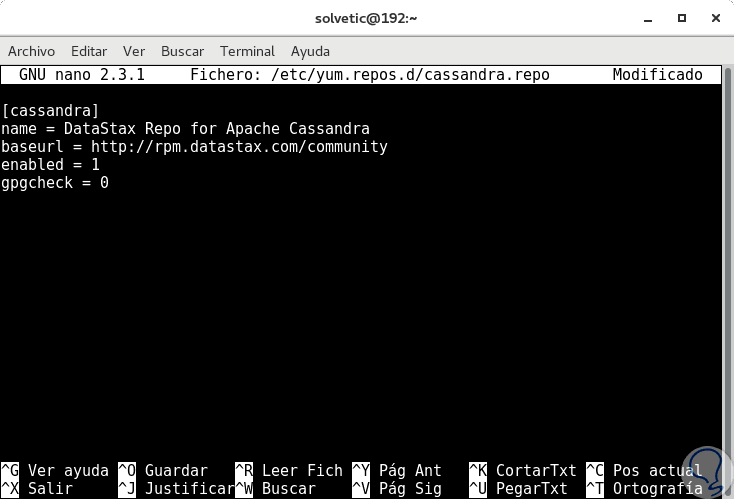734x499 pixels.
Task: Click the gpgcheck = 0 line
Action: tap(55, 183)
